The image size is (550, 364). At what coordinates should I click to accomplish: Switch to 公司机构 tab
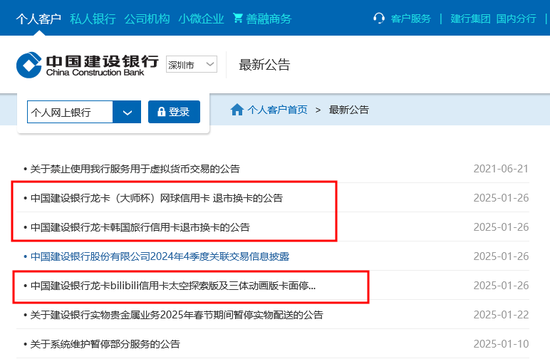pyautogui.click(x=147, y=19)
